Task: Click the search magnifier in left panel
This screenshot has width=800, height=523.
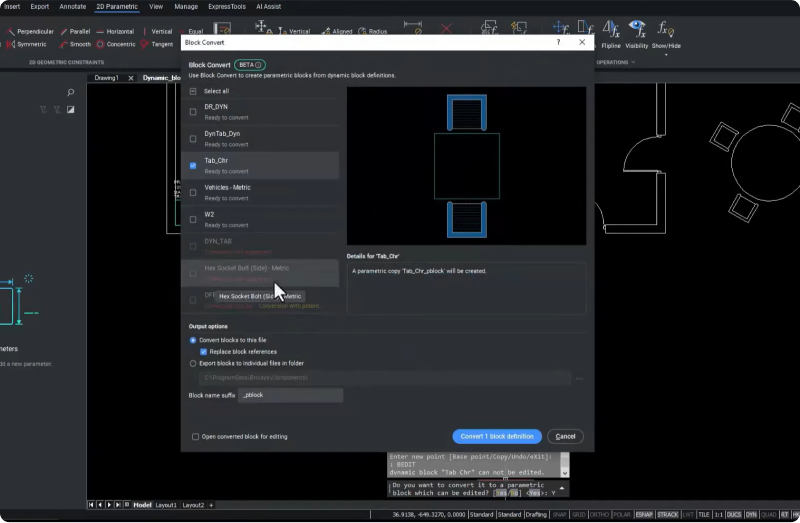Action: [70, 93]
